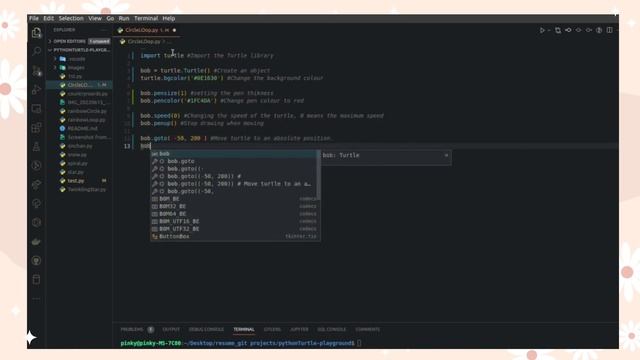Open test.py in the explorer

(x=79, y=180)
